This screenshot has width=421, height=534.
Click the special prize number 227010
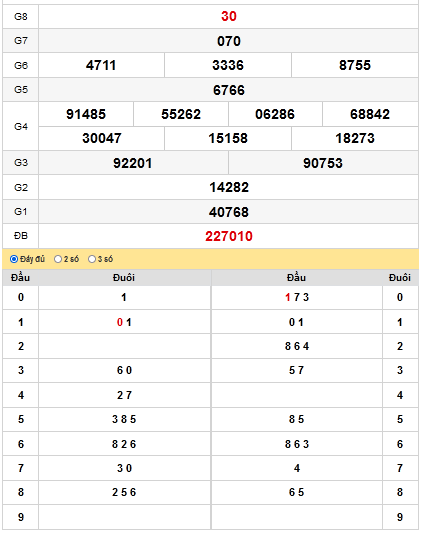(x=229, y=236)
